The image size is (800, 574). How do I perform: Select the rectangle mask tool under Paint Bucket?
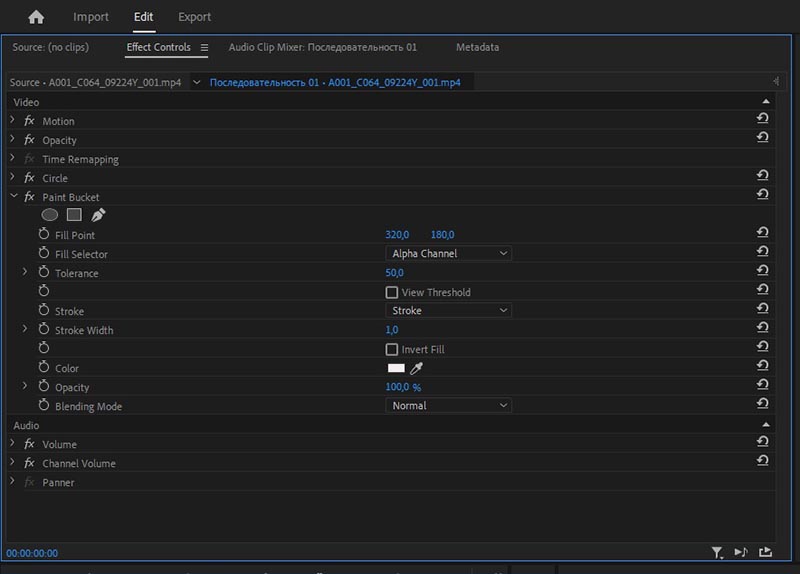tap(74, 214)
